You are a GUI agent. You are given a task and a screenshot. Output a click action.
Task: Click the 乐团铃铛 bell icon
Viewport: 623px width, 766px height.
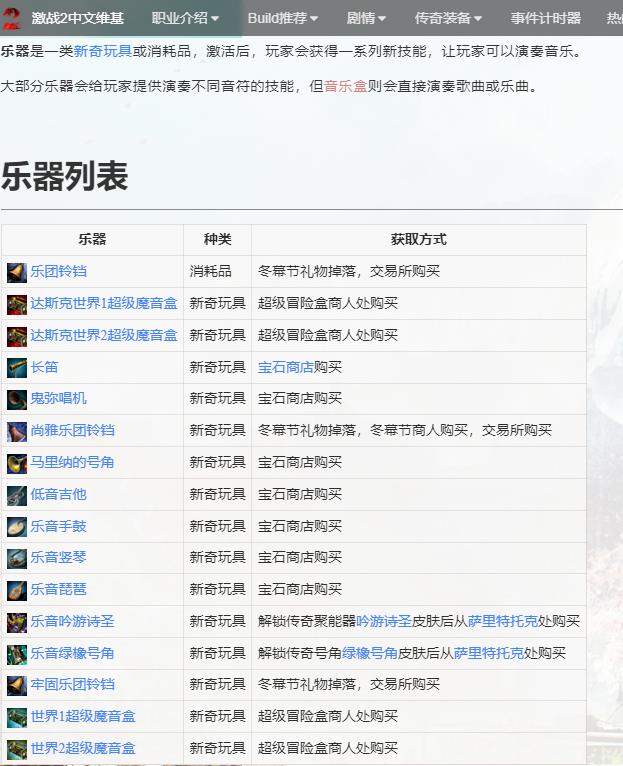coord(17,272)
